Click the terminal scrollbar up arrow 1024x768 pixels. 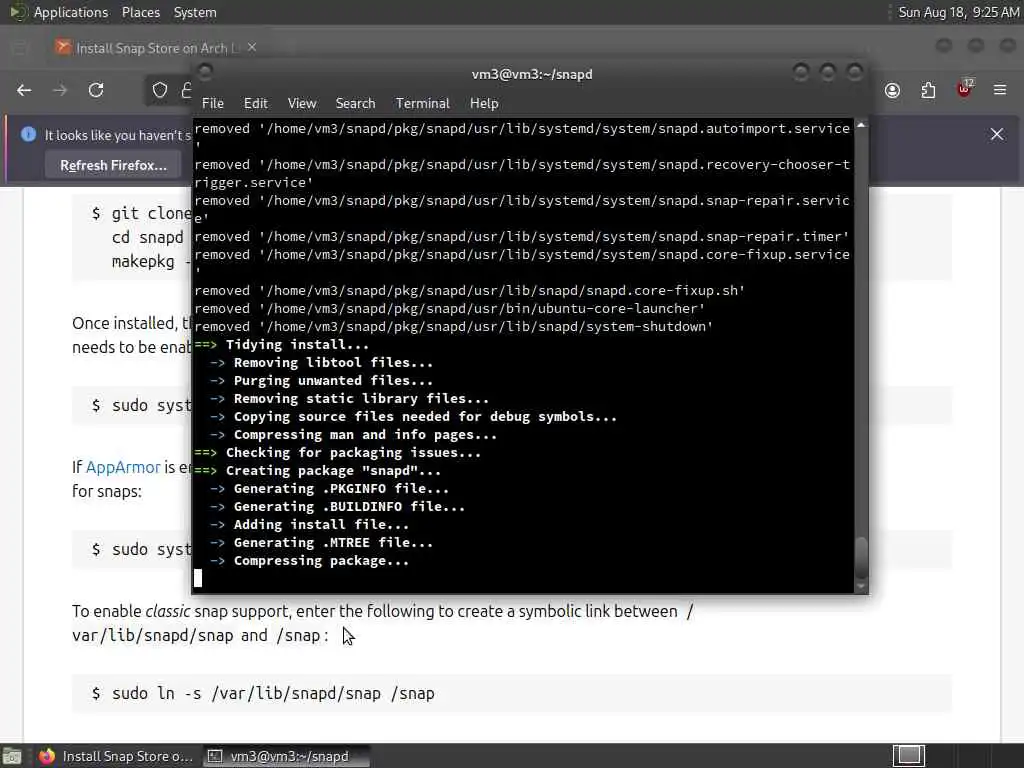861,125
